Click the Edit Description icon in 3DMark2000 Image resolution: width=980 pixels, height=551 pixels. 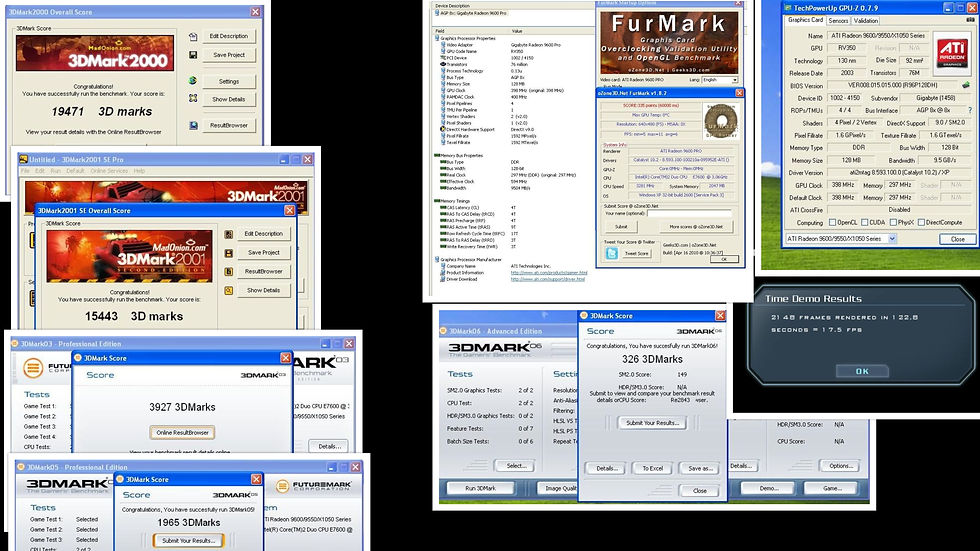[x=193, y=37]
